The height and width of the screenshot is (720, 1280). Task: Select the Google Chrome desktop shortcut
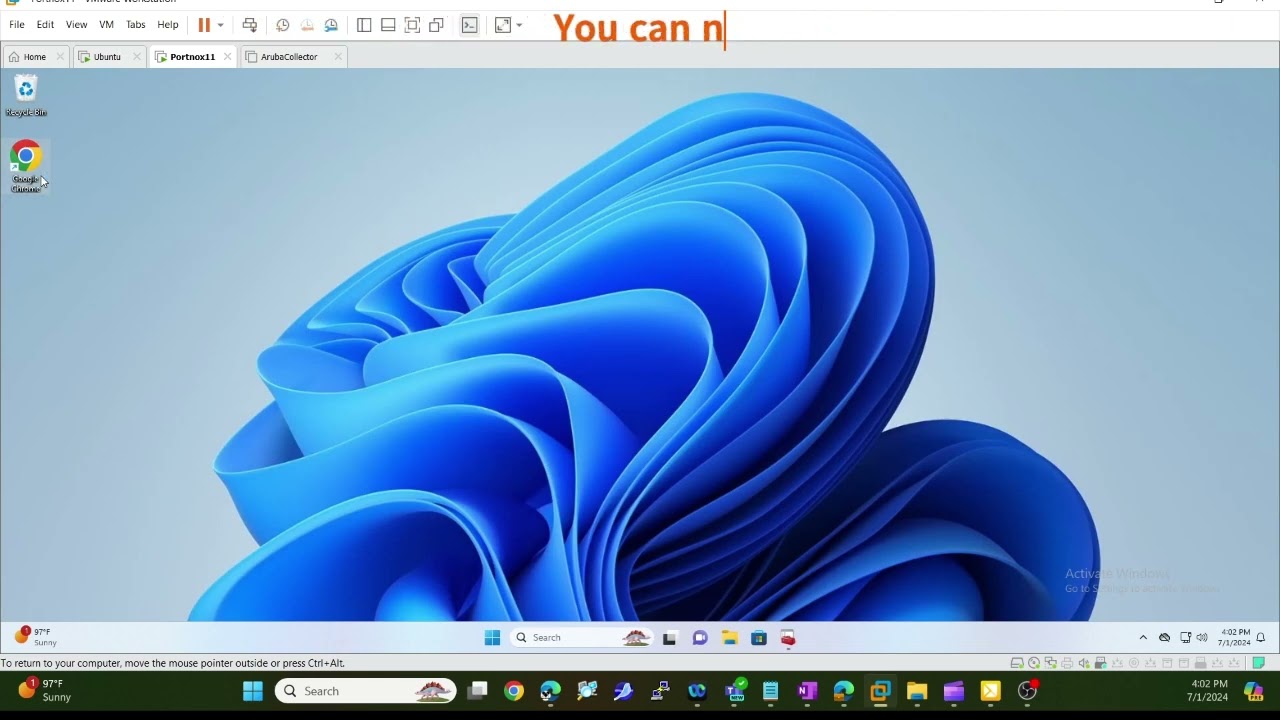pyautogui.click(x=26, y=167)
